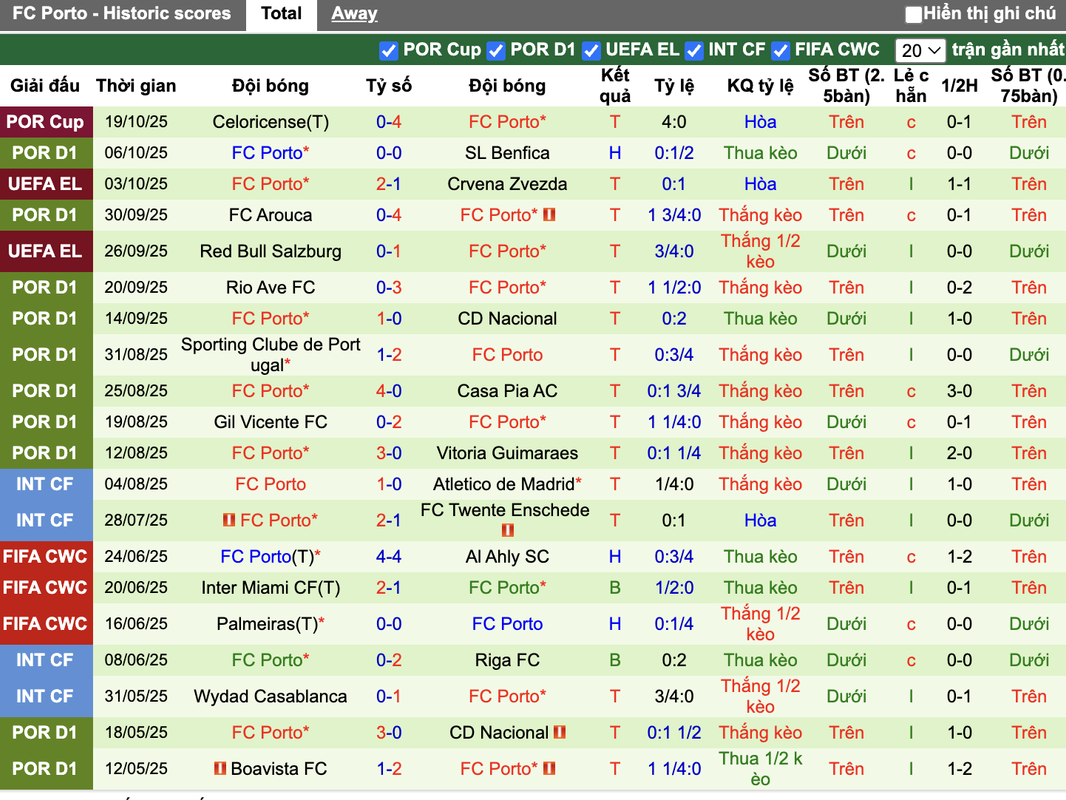This screenshot has height=800, width=1066.
Task: Click the Kết quả column header
Action: click(615, 86)
